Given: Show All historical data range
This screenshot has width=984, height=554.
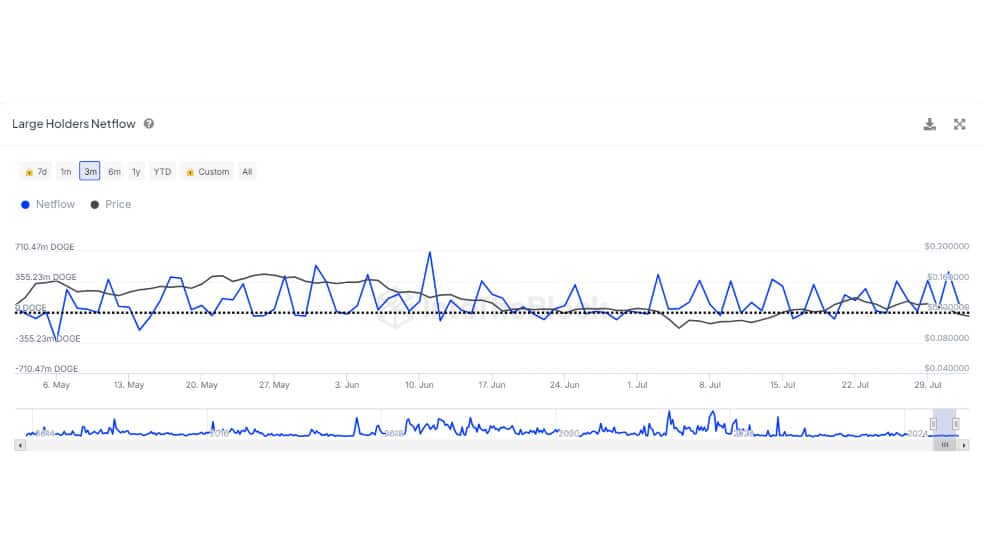Looking at the screenshot, I should click(x=247, y=172).
